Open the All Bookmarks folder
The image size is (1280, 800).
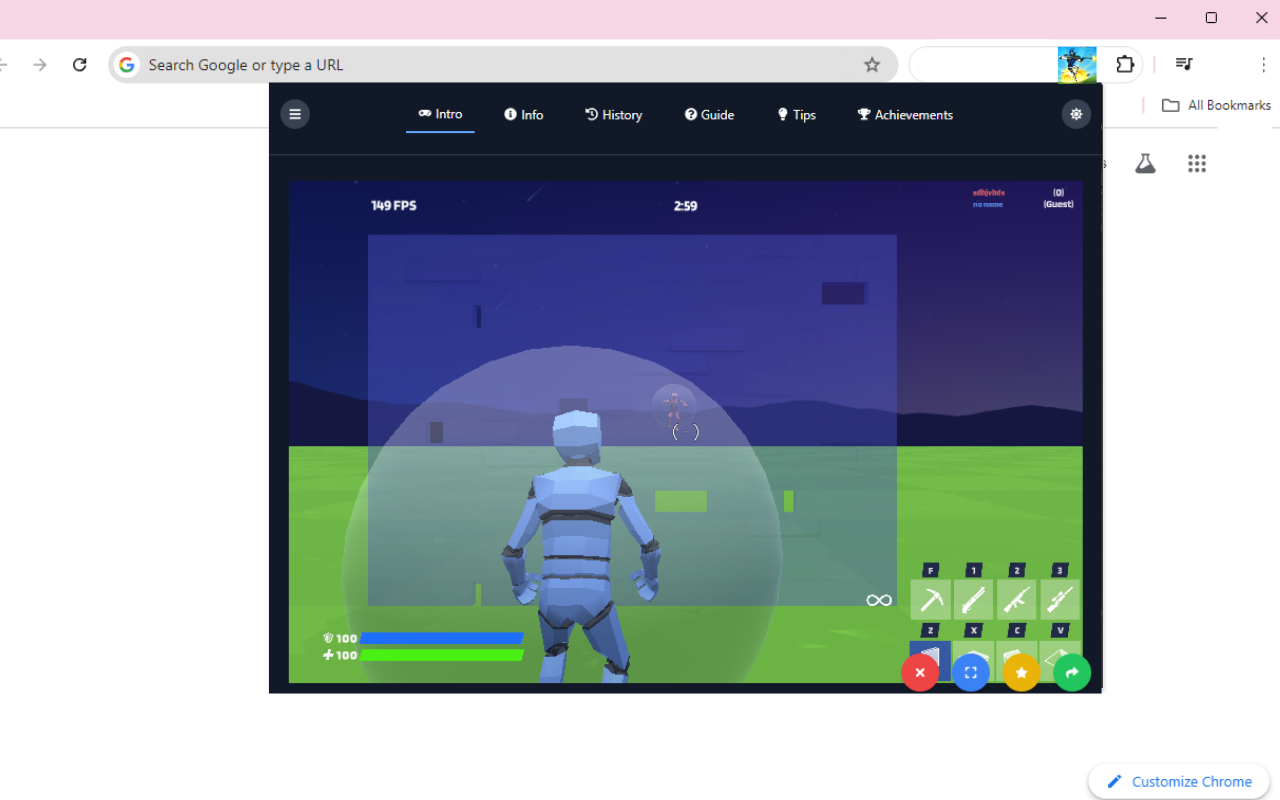click(1216, 105)
